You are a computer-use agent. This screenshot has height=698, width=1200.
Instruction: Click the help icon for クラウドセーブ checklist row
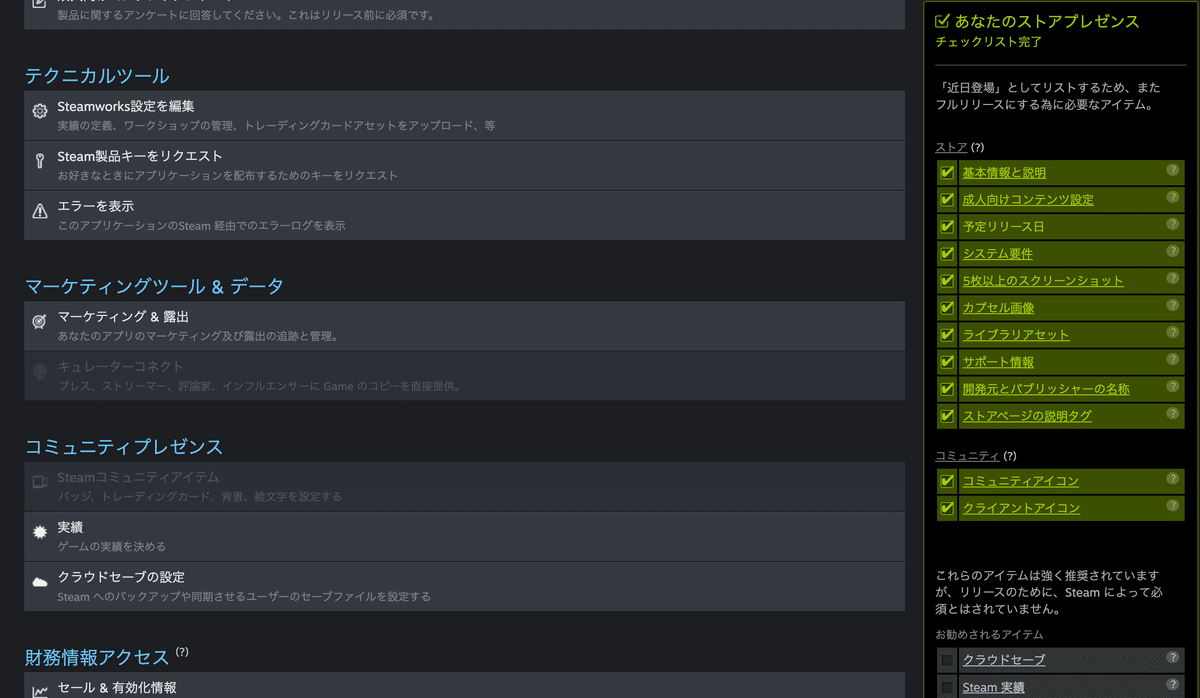(x=1172, y=657)
